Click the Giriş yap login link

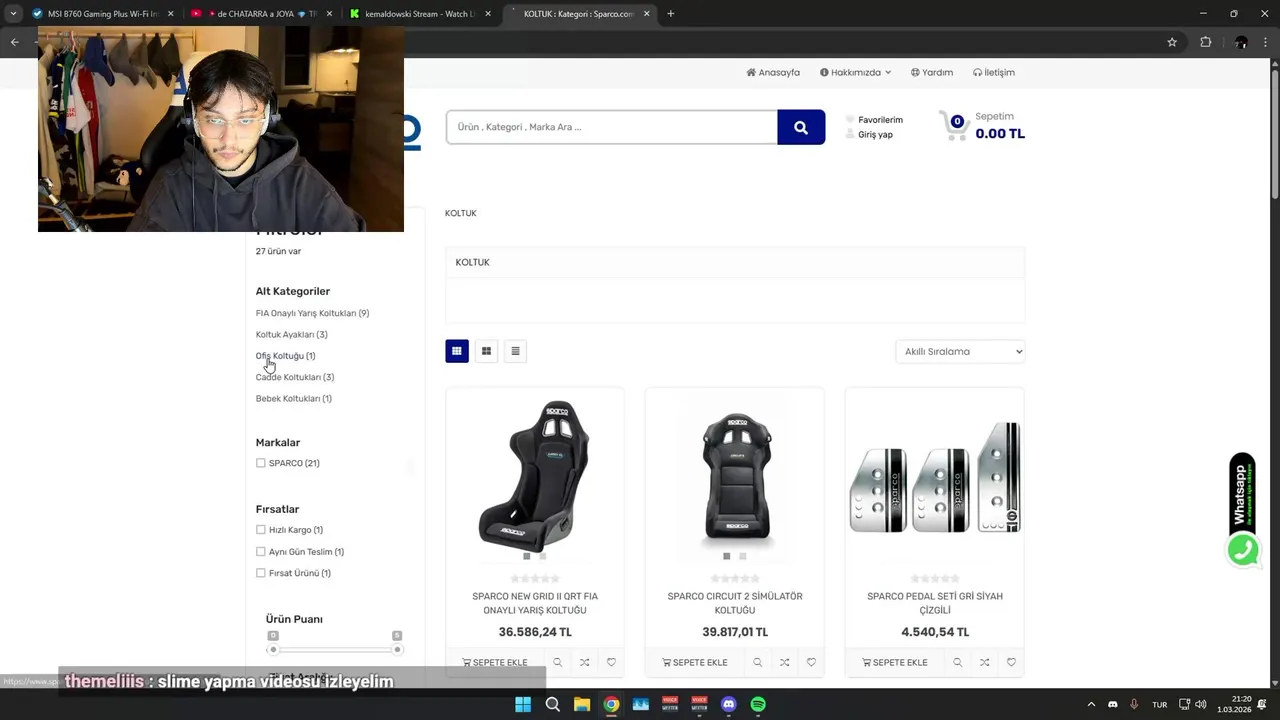875,135
